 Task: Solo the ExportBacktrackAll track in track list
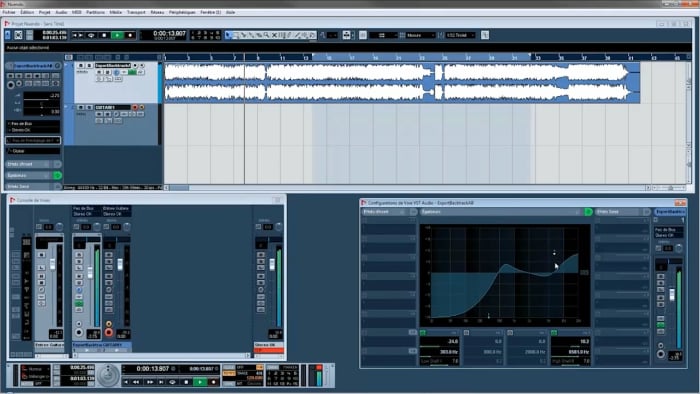(x=88, y=66)
